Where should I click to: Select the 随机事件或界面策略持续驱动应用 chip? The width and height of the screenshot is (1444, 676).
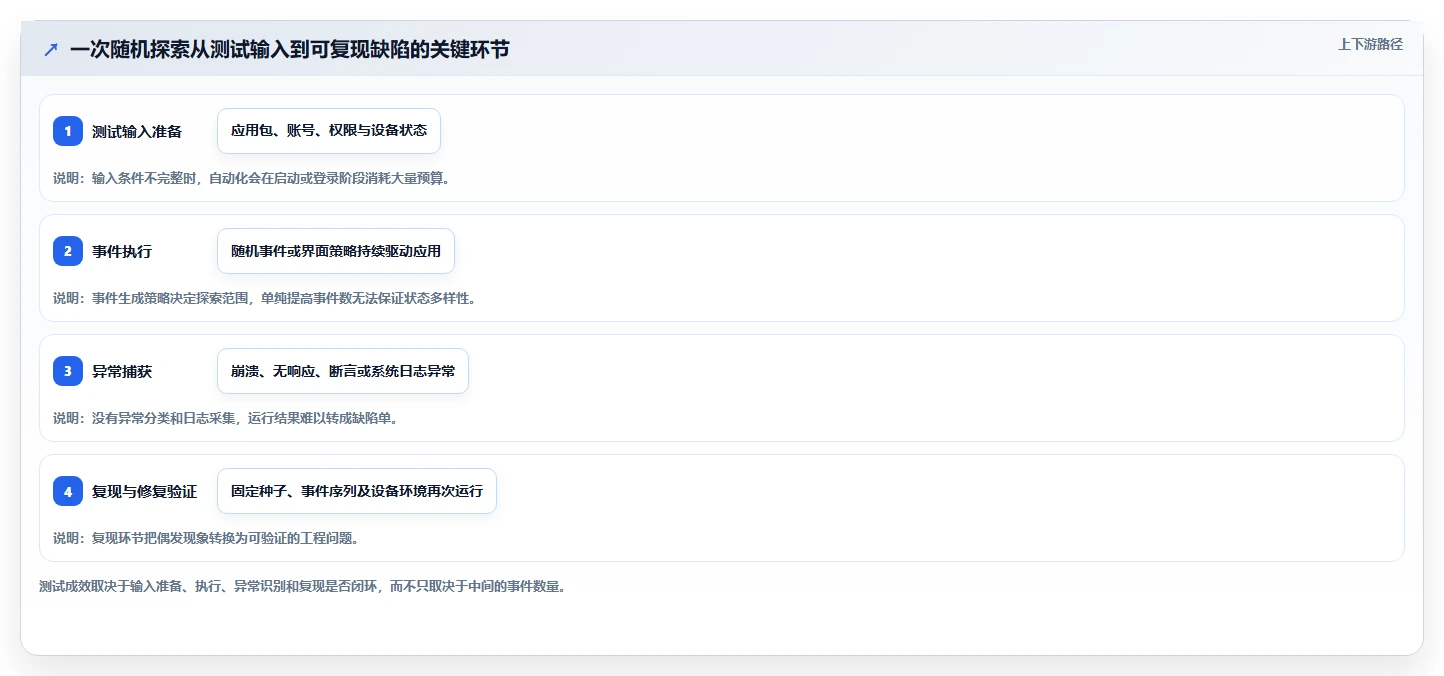(x=336, y=251)
